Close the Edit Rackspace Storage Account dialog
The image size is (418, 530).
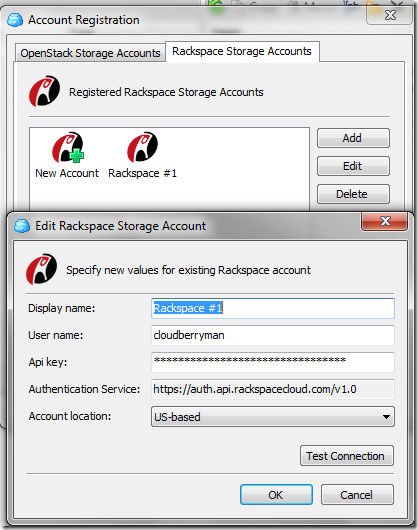(385, 221)
